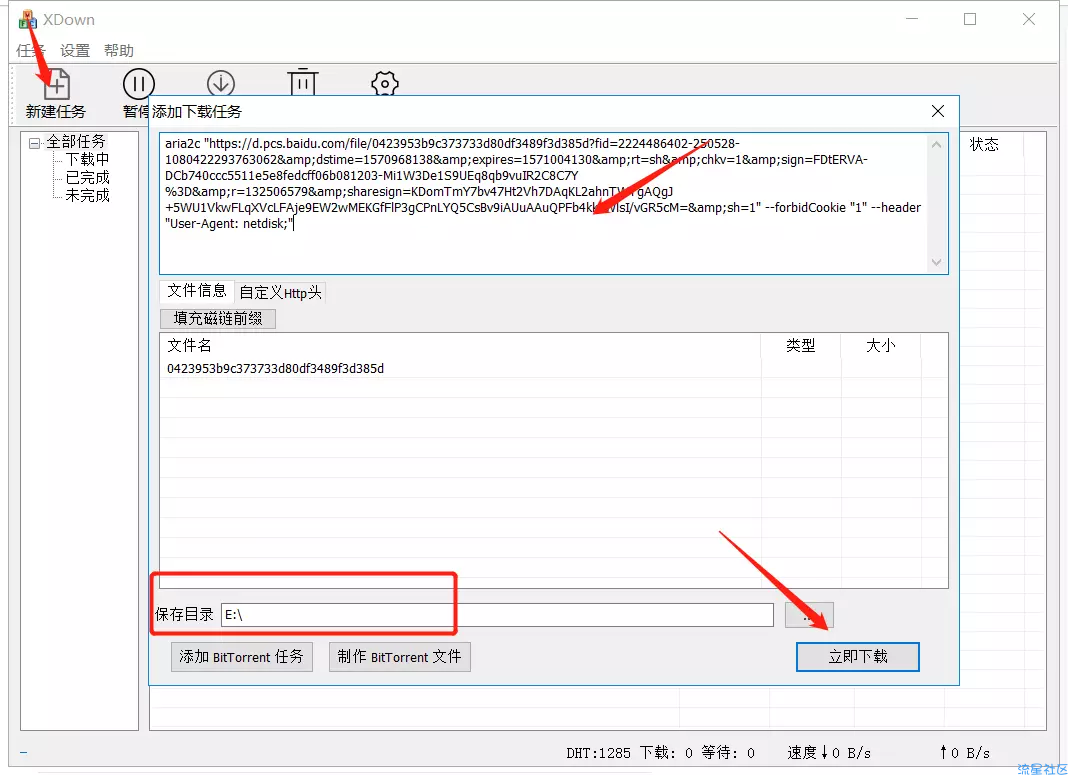Click the URL box scroll-up arrow
Image resolution: width=1068 pixels, height=775 pixels.
(x=937, y=144)
